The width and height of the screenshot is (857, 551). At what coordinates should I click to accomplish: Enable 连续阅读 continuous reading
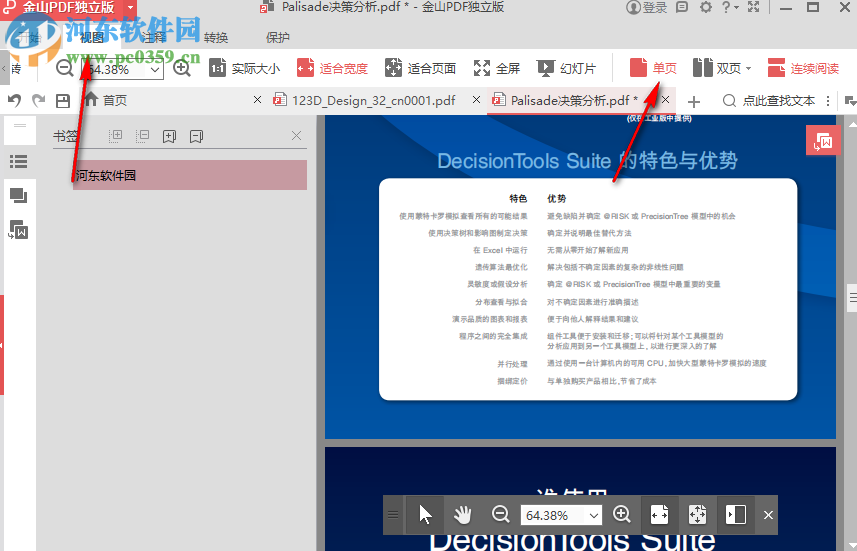coord(803,68)
